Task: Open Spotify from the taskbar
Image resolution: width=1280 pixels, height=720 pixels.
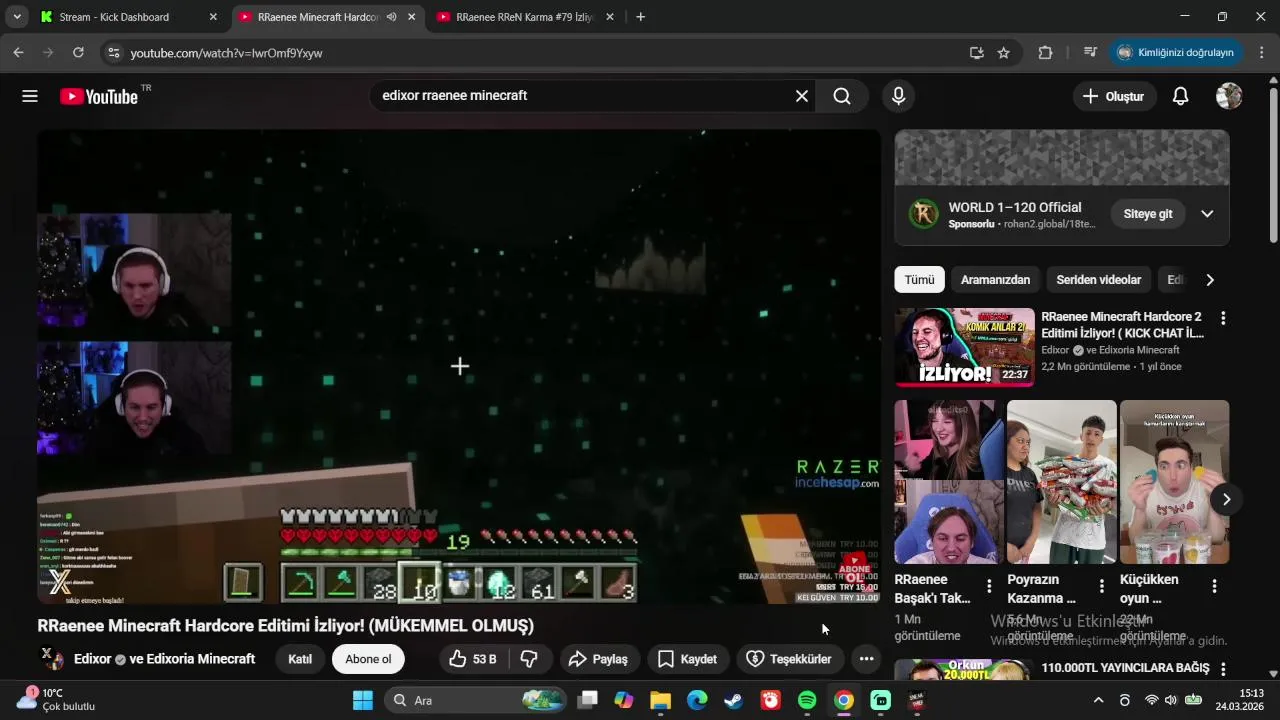Action: (x=807, y=700)
